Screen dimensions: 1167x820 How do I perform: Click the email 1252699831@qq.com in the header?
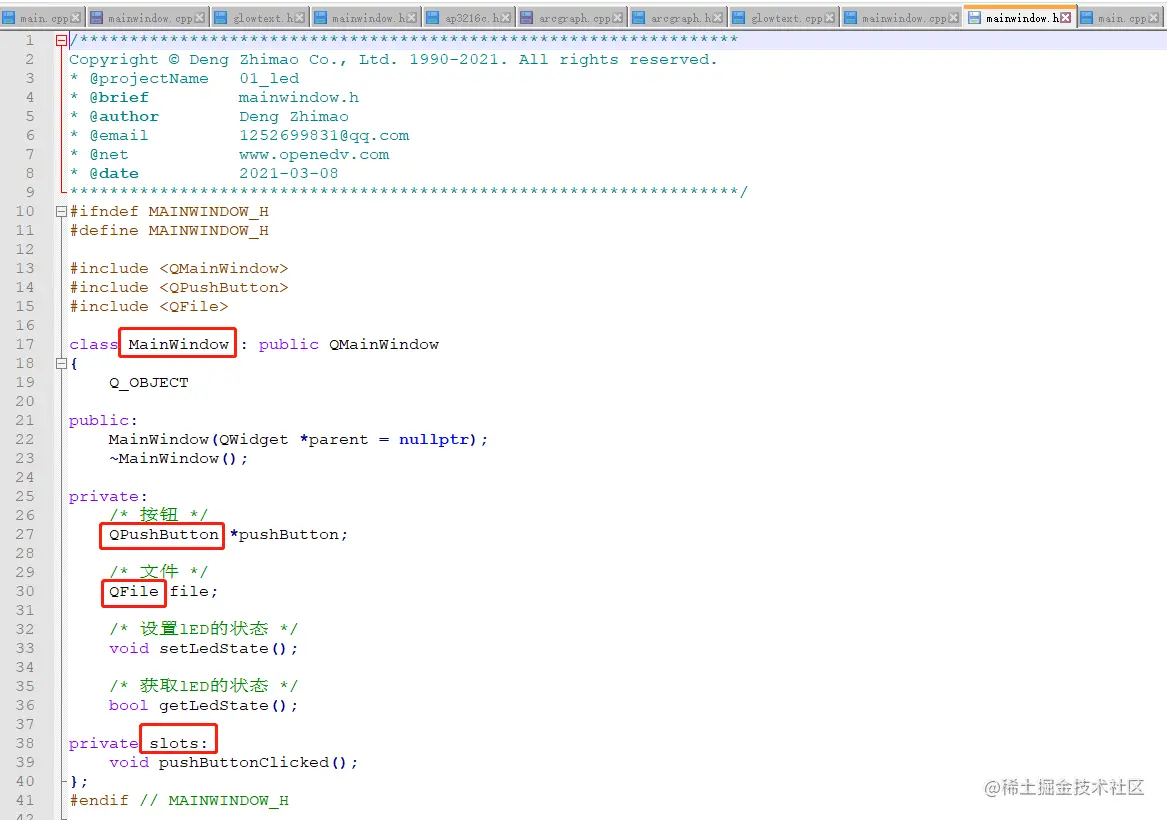coord(324,135)
